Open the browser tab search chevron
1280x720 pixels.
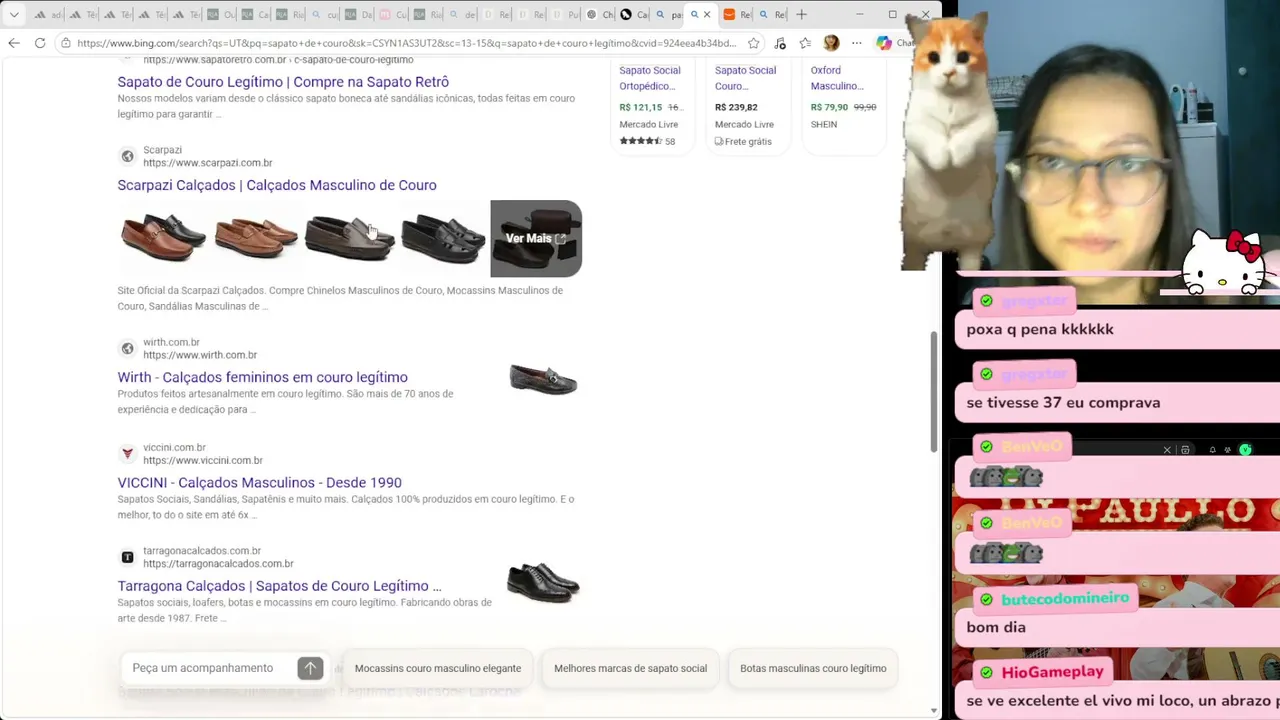pyautogui.click(x=13, y=15)
